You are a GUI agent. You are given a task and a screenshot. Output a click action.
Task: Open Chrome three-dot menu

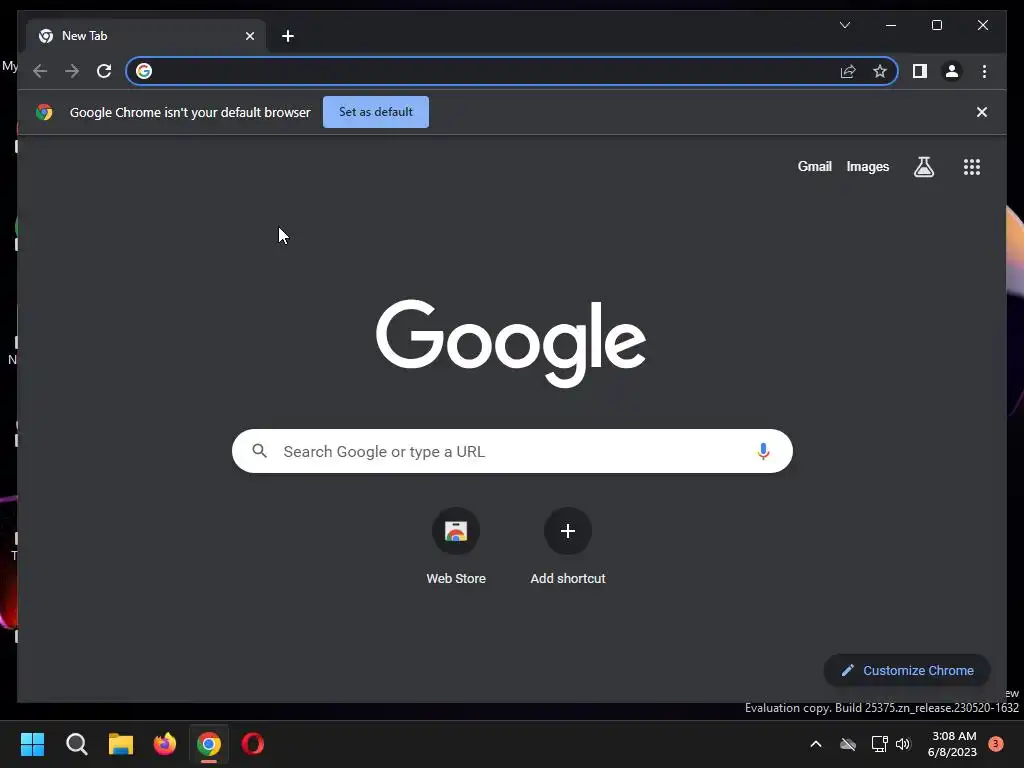984,71
